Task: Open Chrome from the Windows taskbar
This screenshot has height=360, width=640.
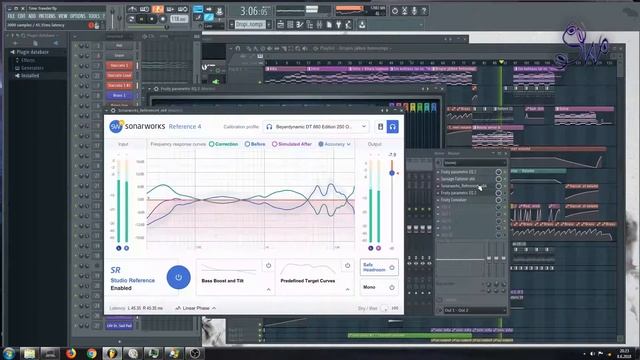Action: (x=91, y=353)
